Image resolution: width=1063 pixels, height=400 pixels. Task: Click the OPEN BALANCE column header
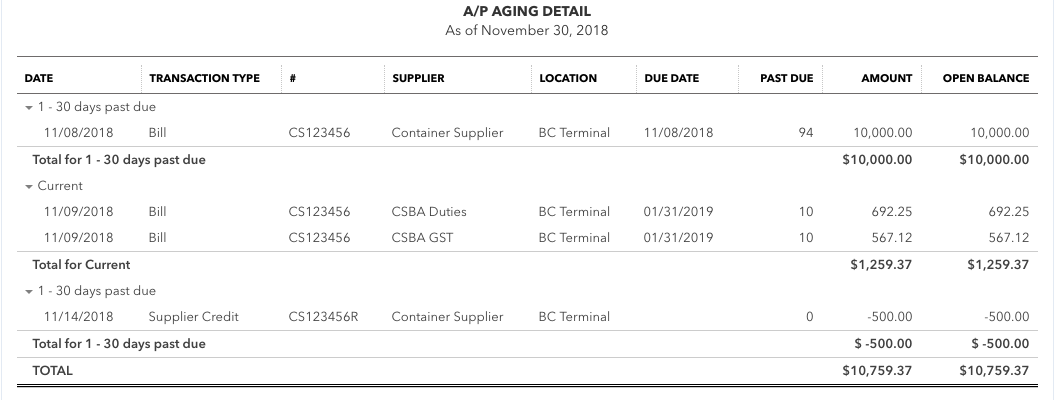pos(986,78)
